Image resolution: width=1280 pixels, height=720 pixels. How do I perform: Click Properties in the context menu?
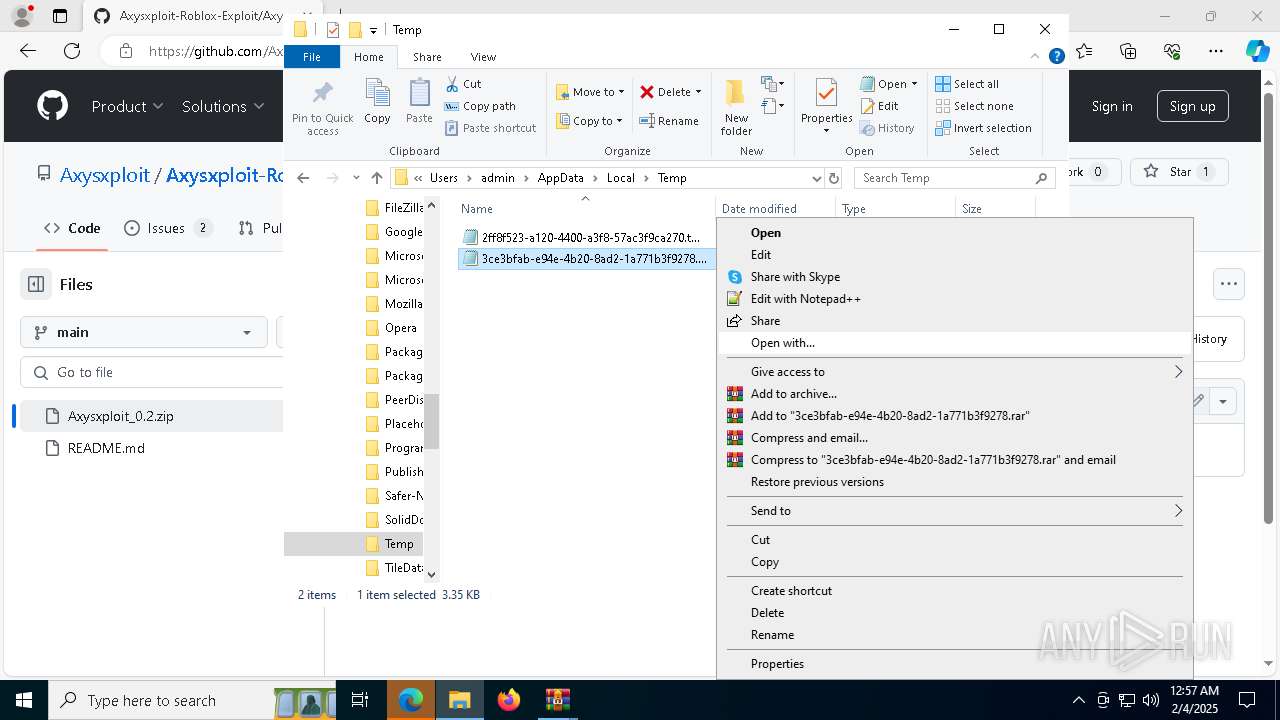(x=955, y=664)
